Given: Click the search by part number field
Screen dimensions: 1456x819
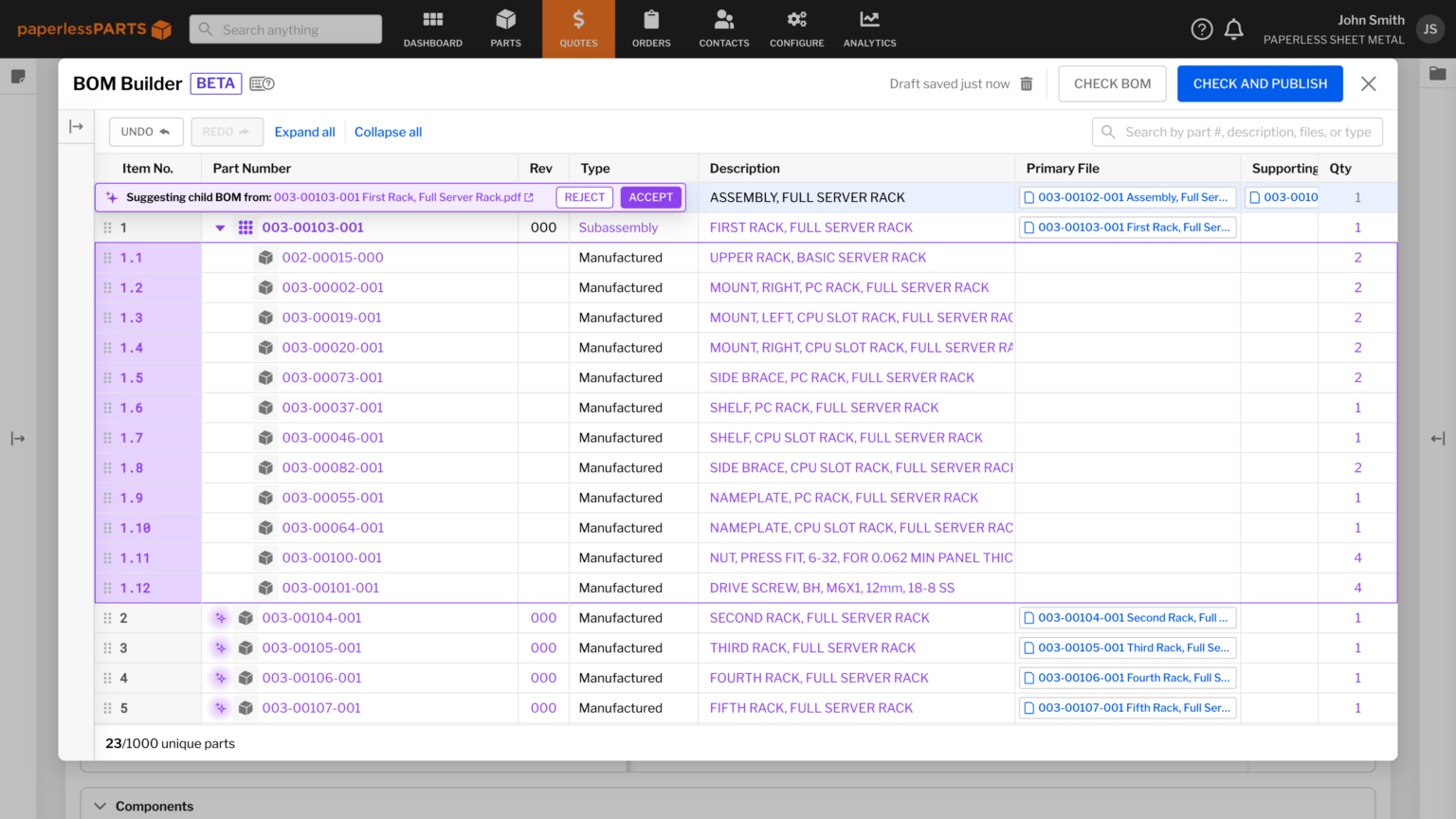Looking at the screenshot, I should tap(1237, 132).
